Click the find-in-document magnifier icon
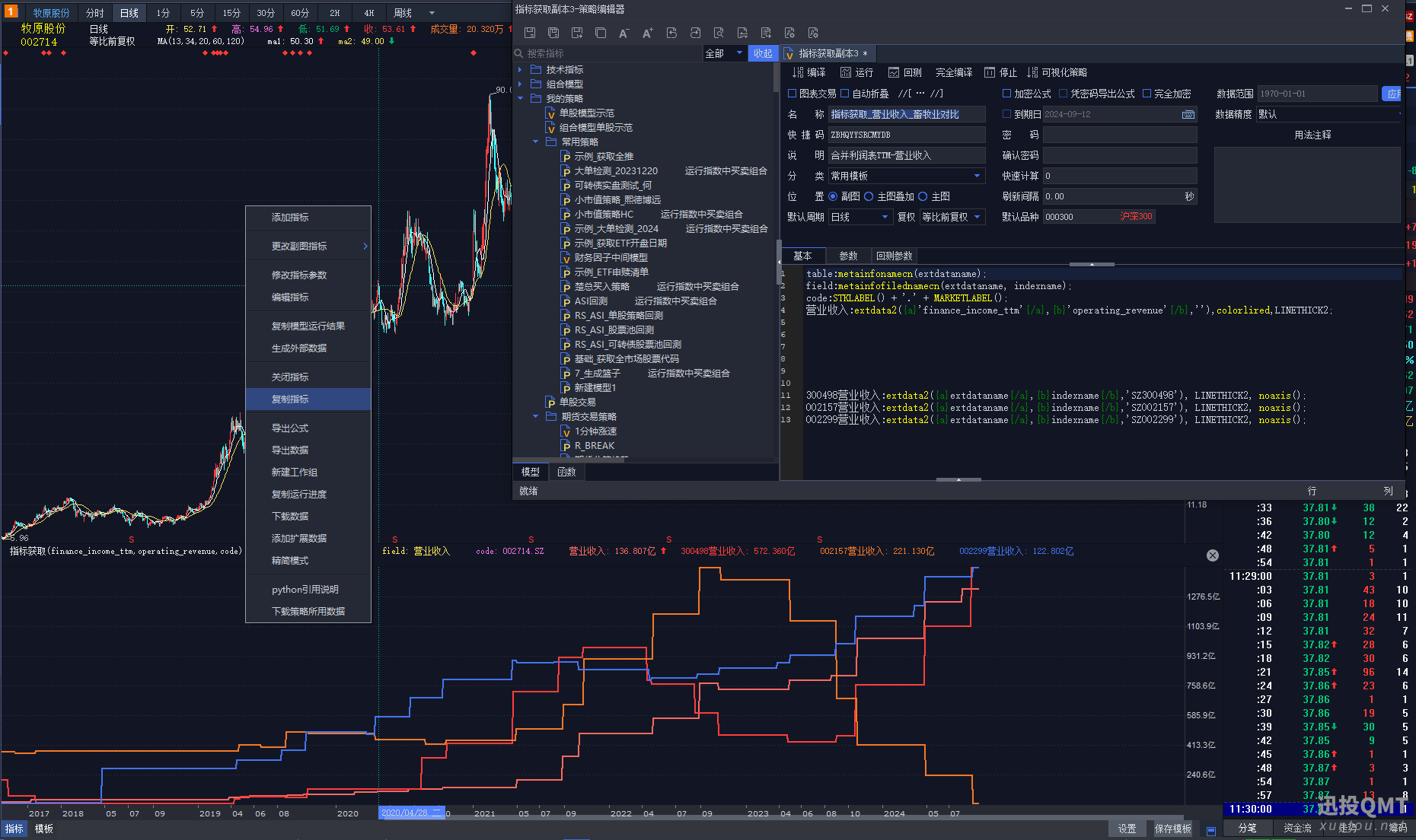 (719, 33)
